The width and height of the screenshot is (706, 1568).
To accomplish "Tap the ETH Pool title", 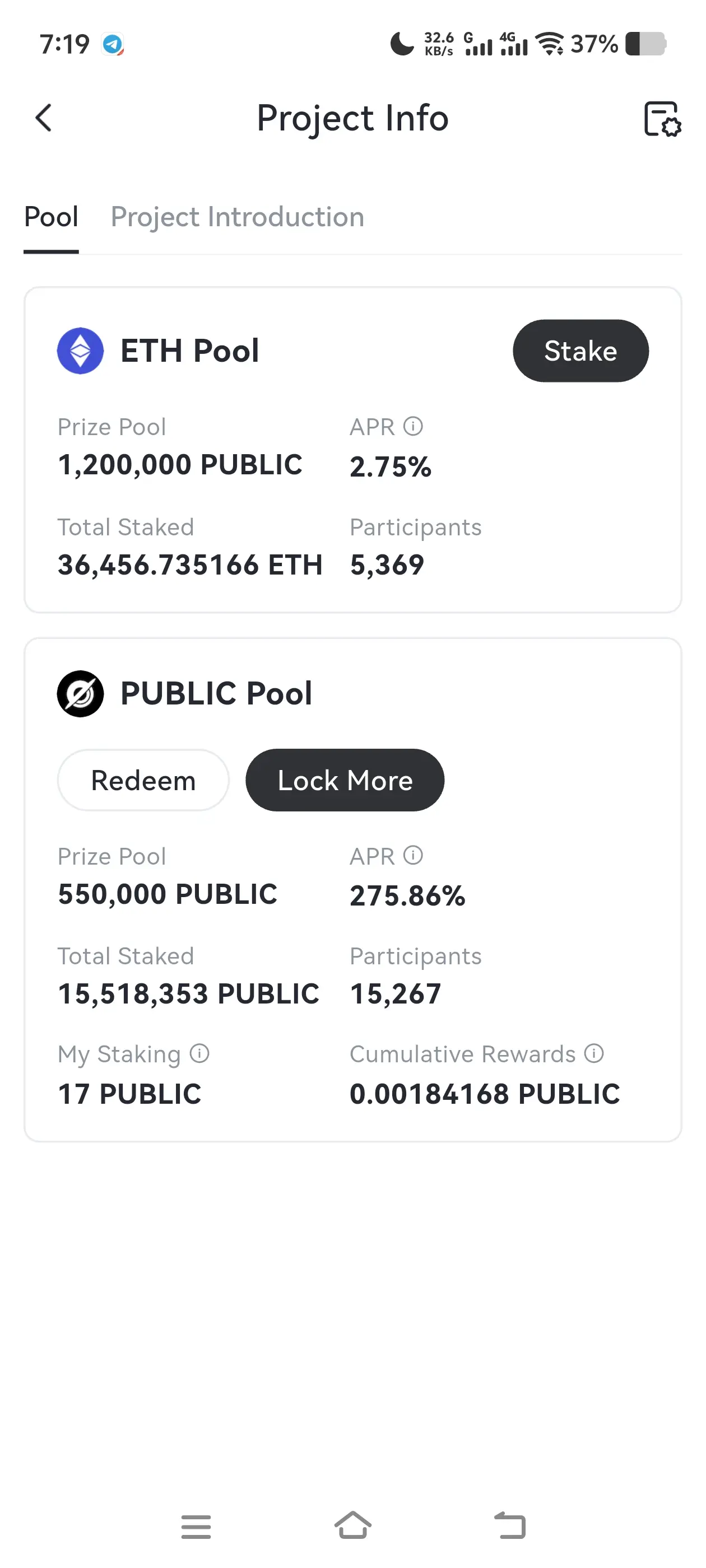I will 189,351.
